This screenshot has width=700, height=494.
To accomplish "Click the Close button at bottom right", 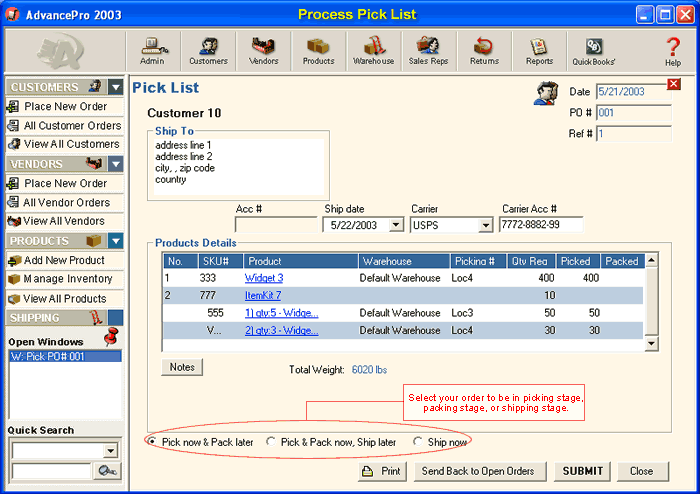I will point(642,471).
